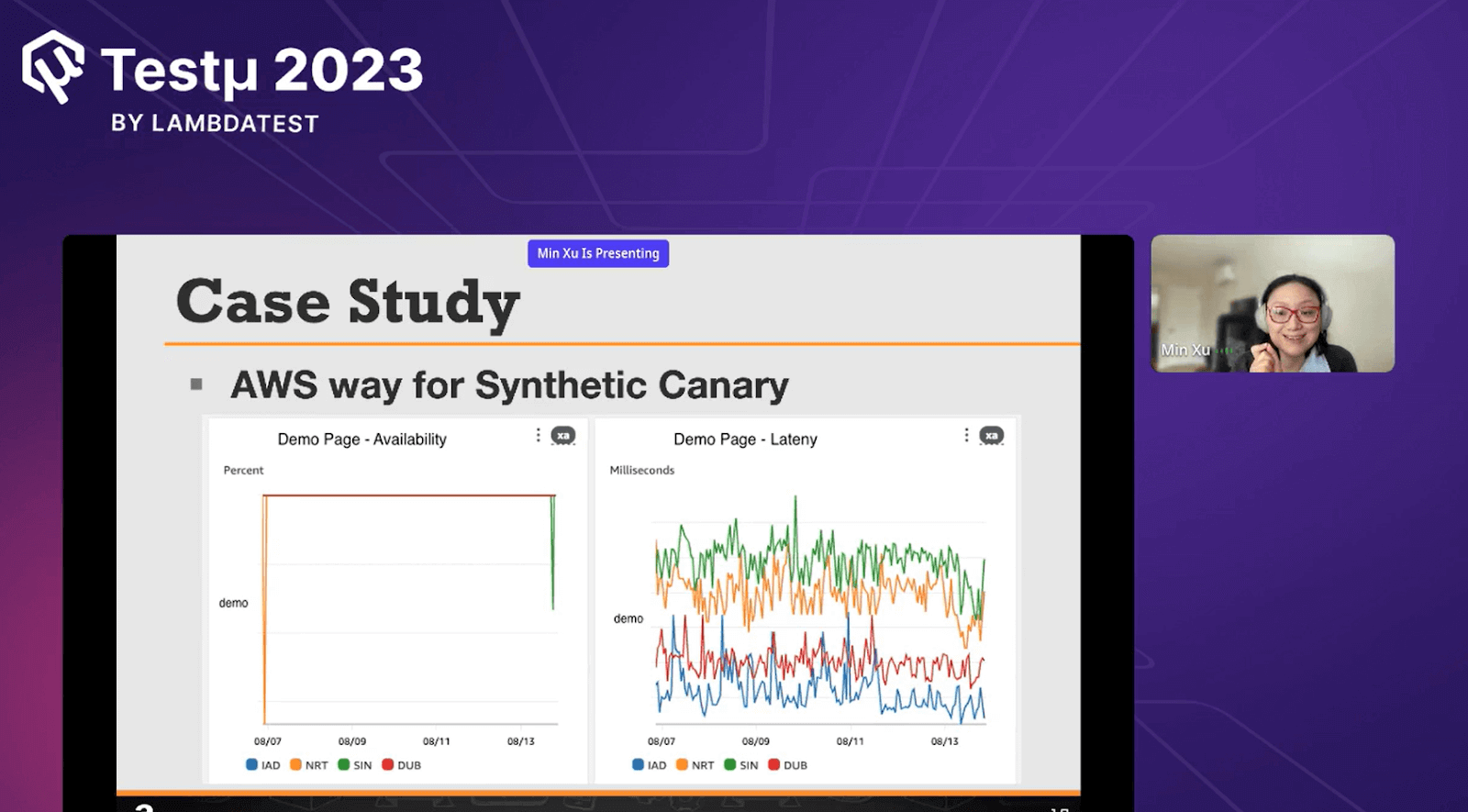This screenshot has width=1468, height=812.
Task: Click the "Milliseconds" axis label
Action: [642, 470]
